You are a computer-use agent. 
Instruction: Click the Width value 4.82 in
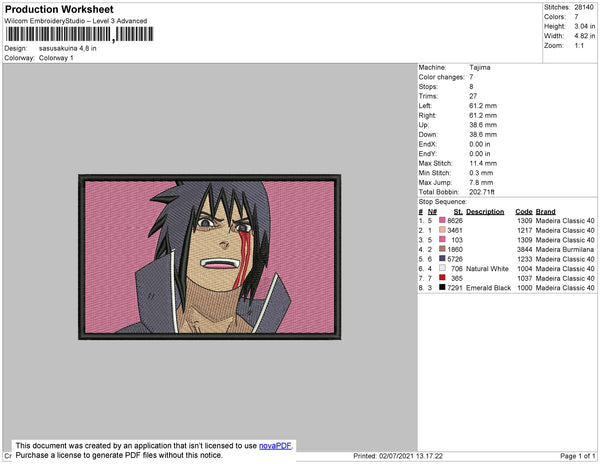pyautogui.click(x=585, y=36)
